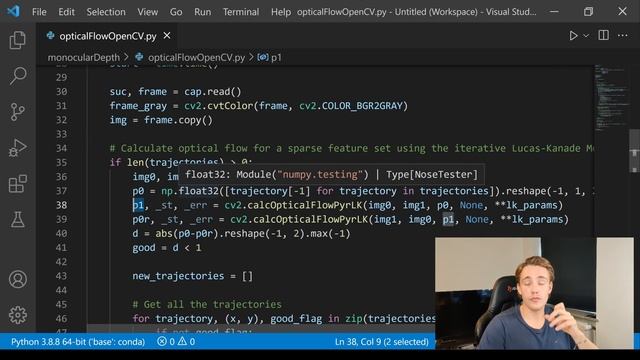Open the File menu

pos(39,12)
